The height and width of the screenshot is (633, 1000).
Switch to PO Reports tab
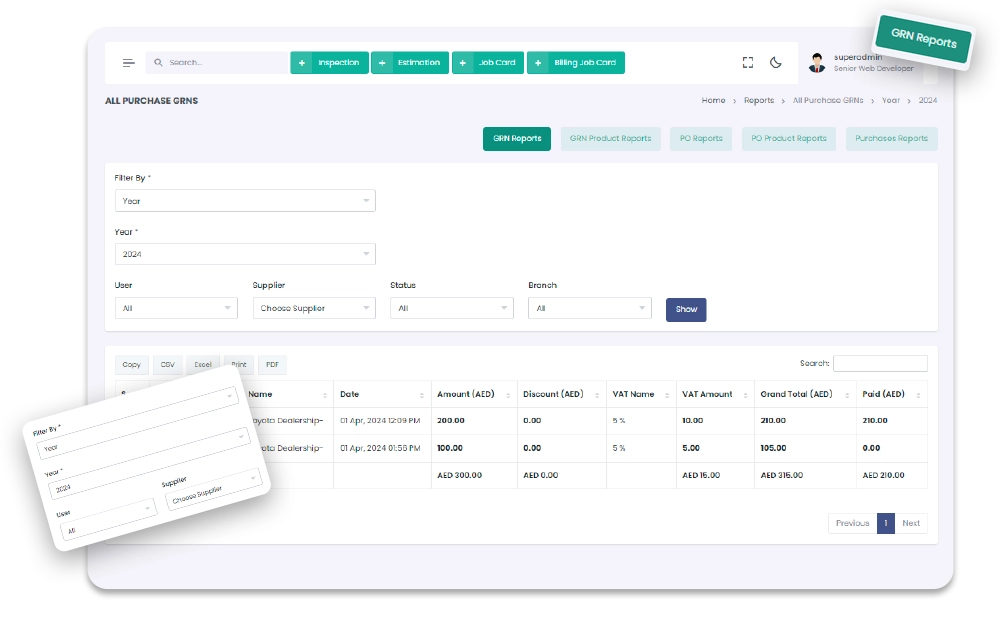701,138
